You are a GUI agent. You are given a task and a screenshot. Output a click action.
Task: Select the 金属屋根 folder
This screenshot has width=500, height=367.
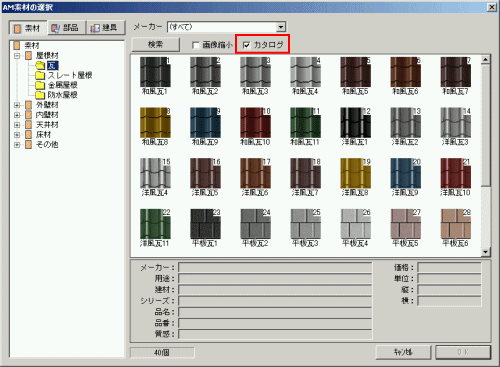pos(62,85)
